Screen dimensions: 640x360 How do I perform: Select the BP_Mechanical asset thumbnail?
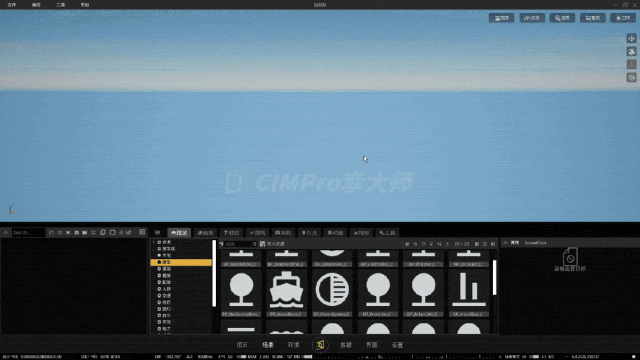[241, 293]
